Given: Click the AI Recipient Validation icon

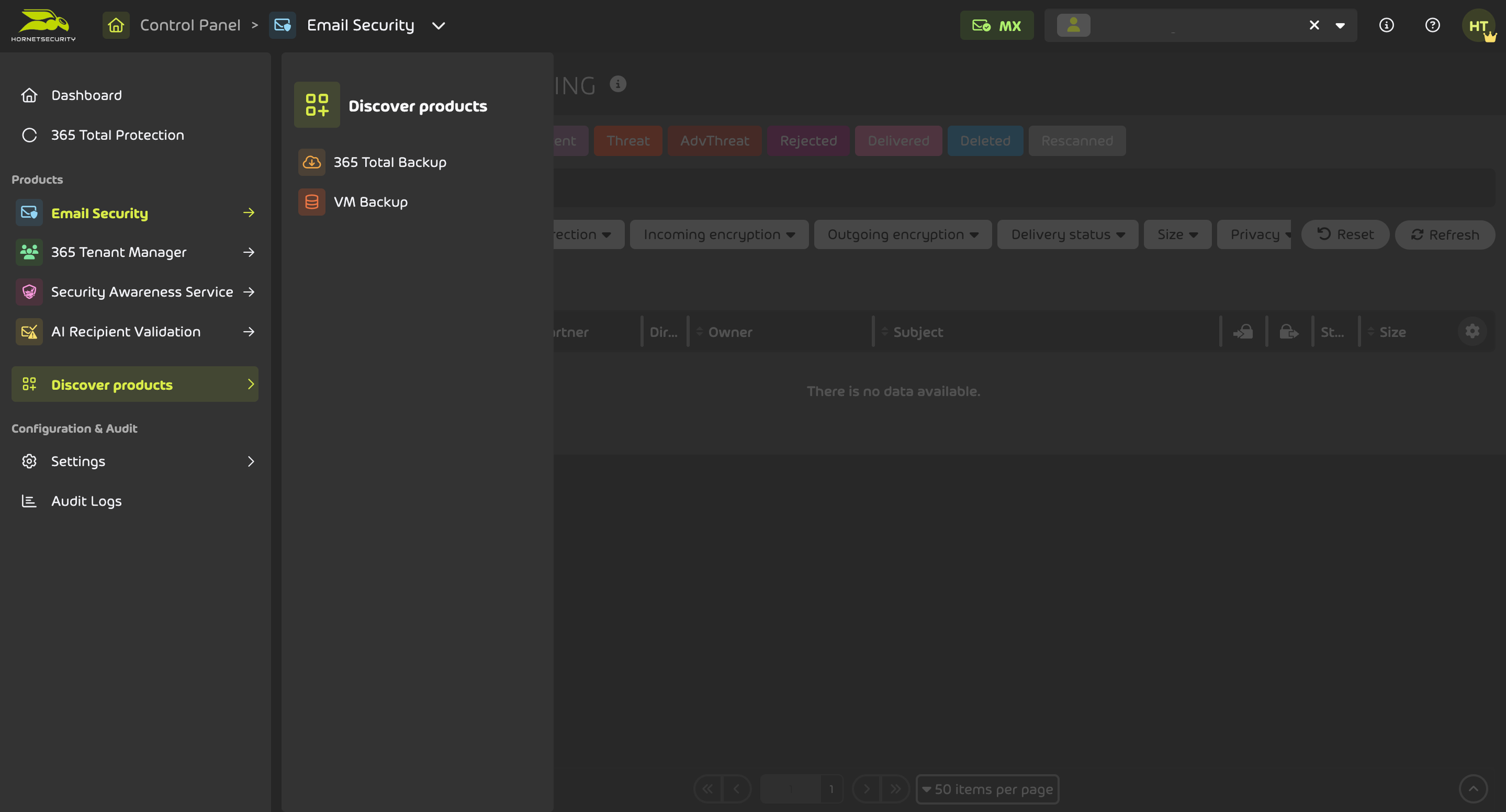Looking at the screenshot, I should coord(29,332).
